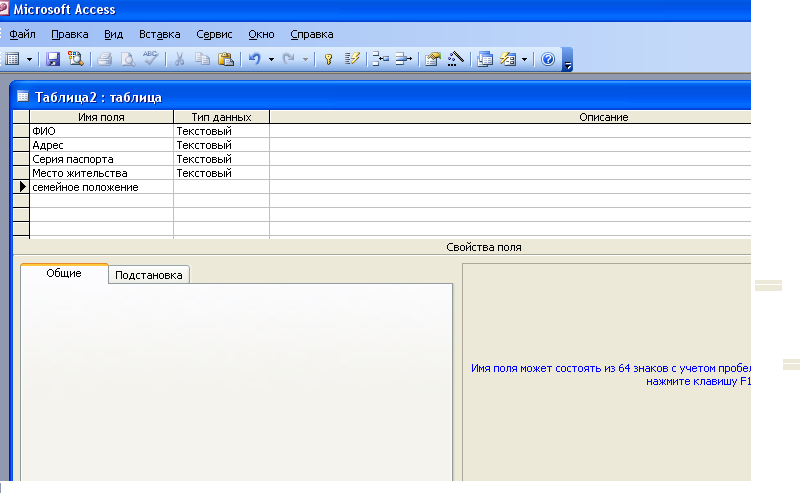Click current row arrow for семейное положение
The image size is (800, 493).
coord(21,187)
